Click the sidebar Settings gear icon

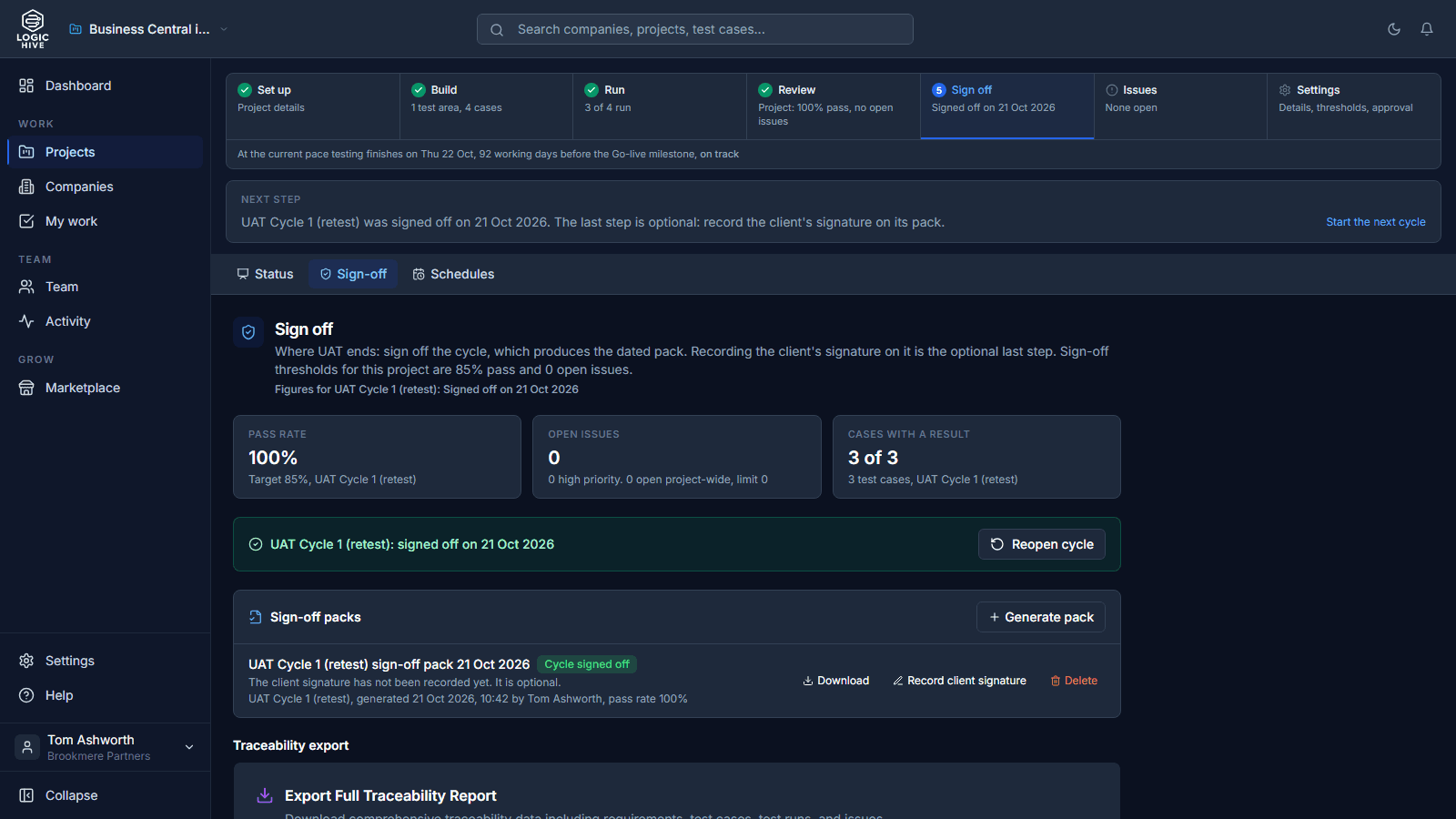26,661
